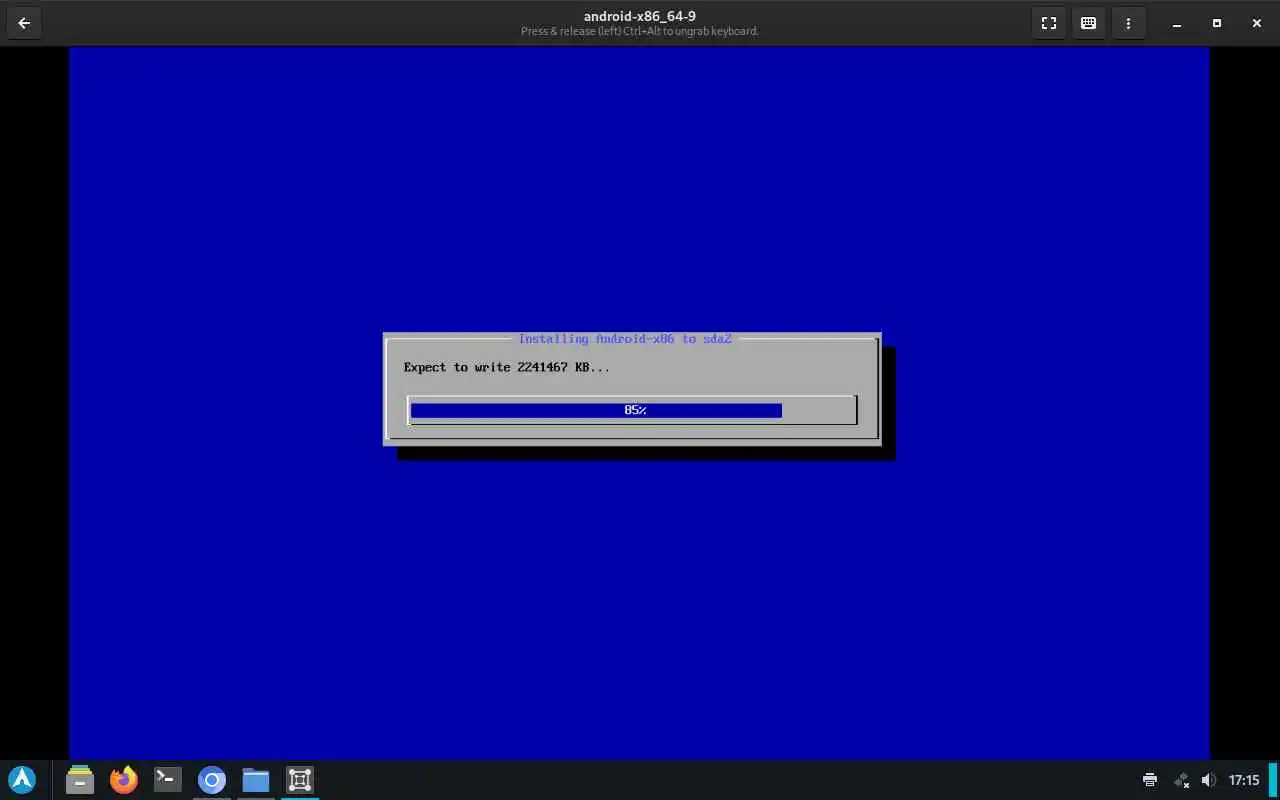1280x800 pixels.
Task: Minimize the android-x86_64-9 window
Action: click(x=1177, y=23)
